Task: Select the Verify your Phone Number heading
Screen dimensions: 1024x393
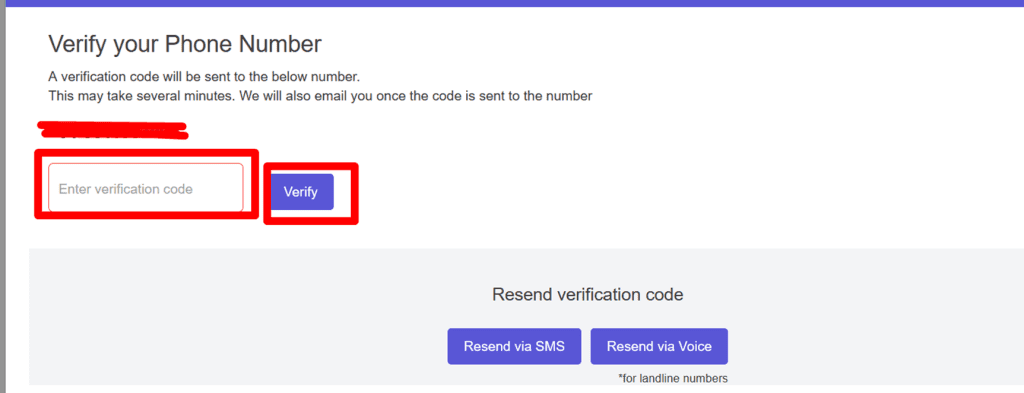Action: click(185, 44)
